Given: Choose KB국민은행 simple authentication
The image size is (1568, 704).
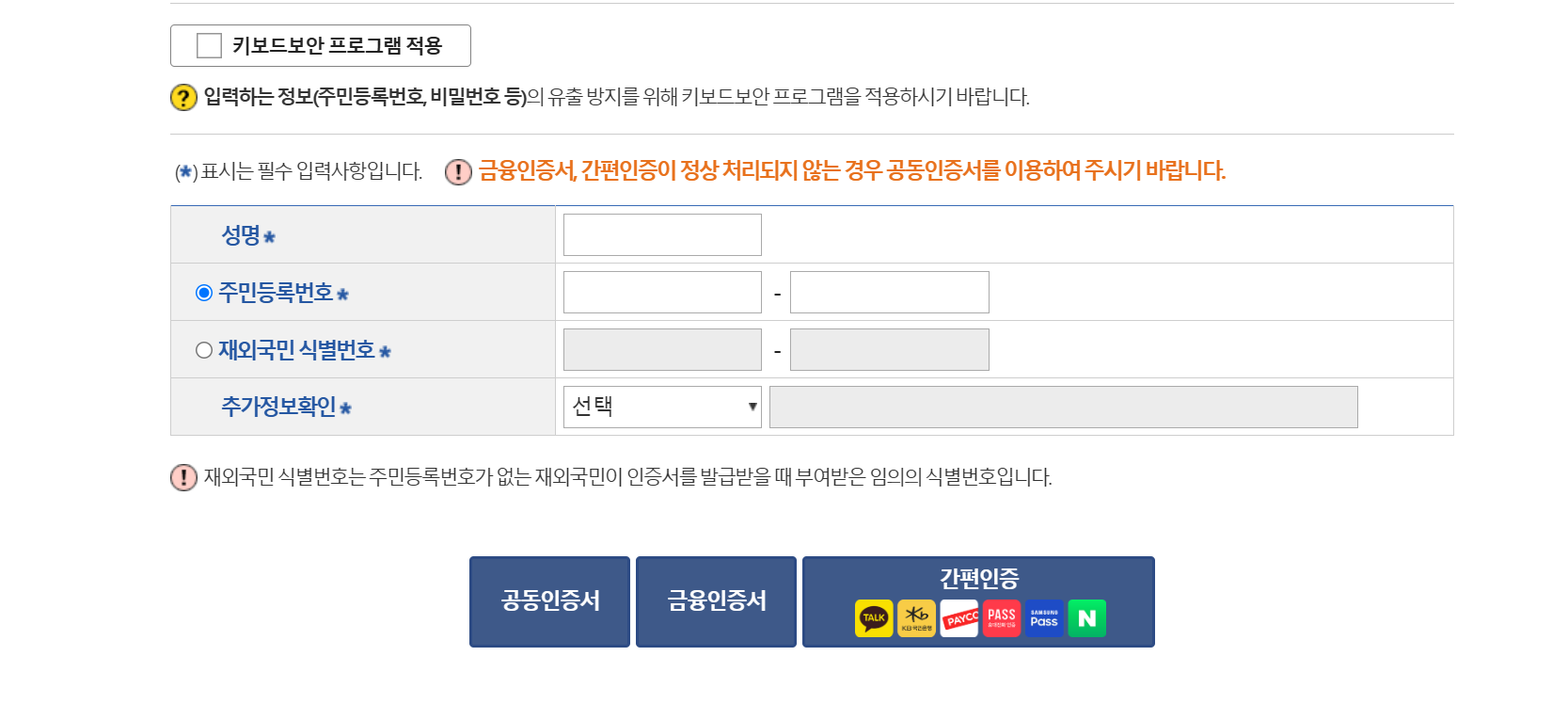Looking at the screenshot, I should [x=916, y=618].
